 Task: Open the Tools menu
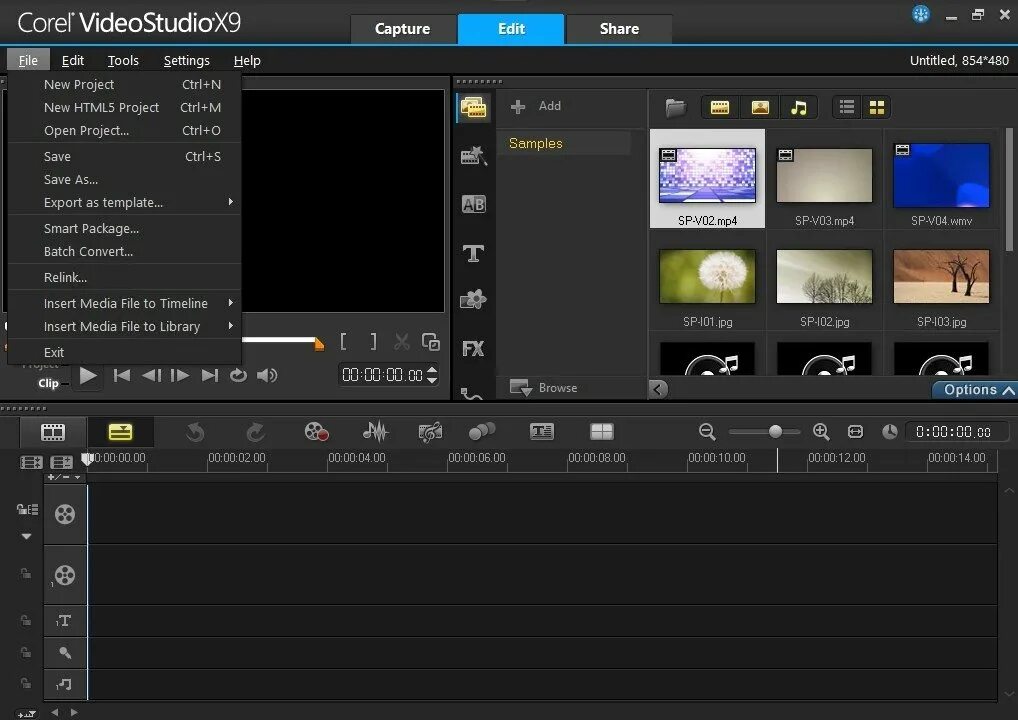pos(123,60)
